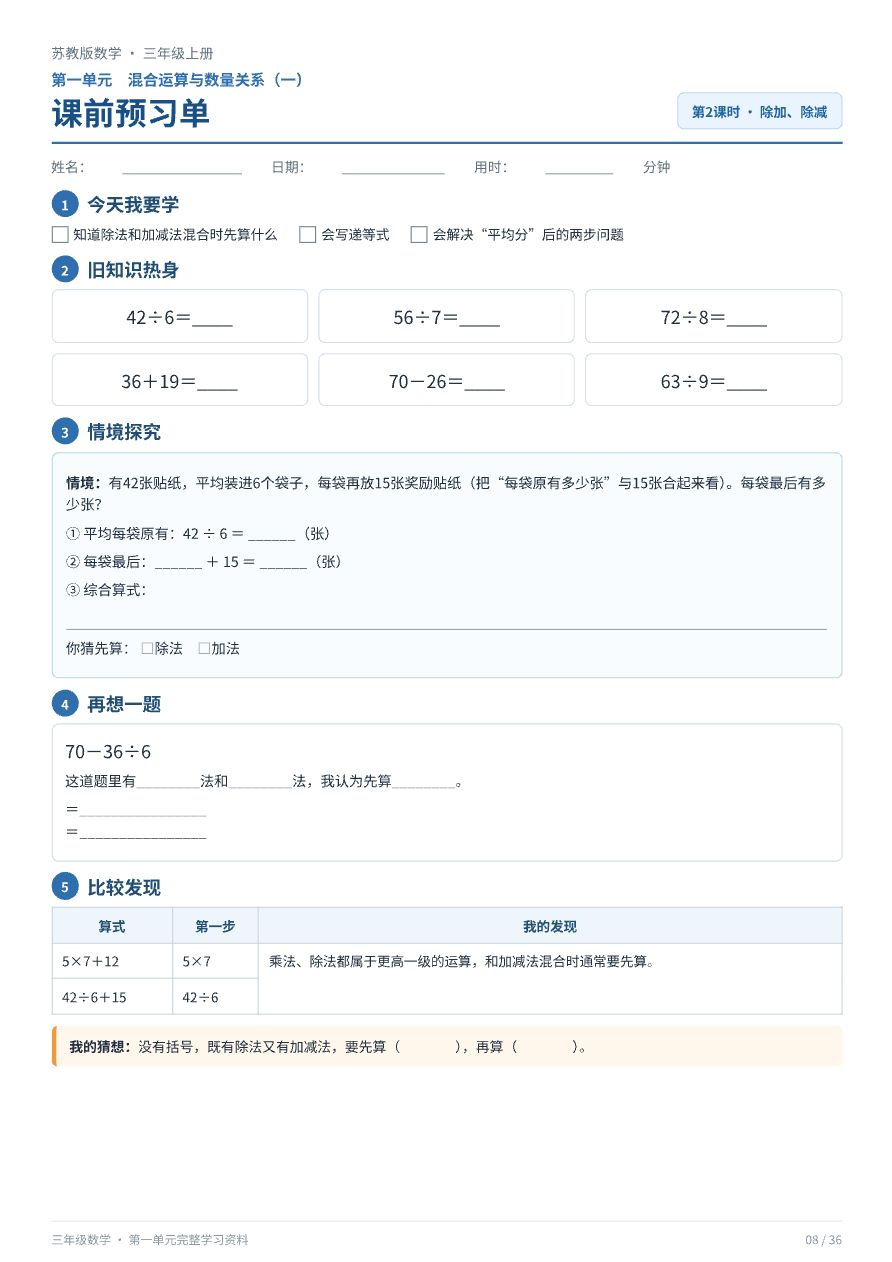Click the first parentheses blank in 我的猜想
The image size is (892, 1262).
[x=428, y=1047]
